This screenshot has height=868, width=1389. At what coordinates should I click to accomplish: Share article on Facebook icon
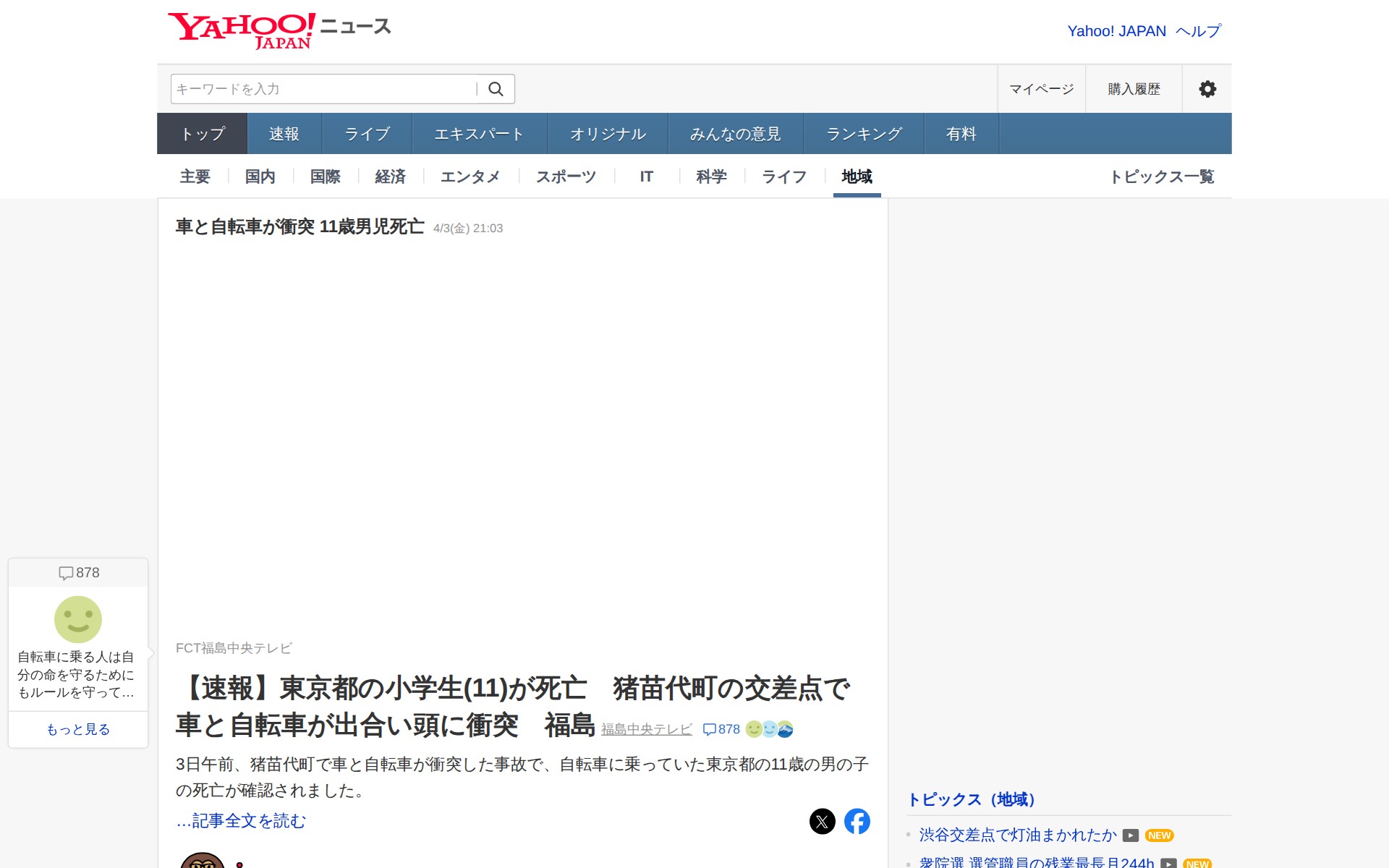point(857,821)
